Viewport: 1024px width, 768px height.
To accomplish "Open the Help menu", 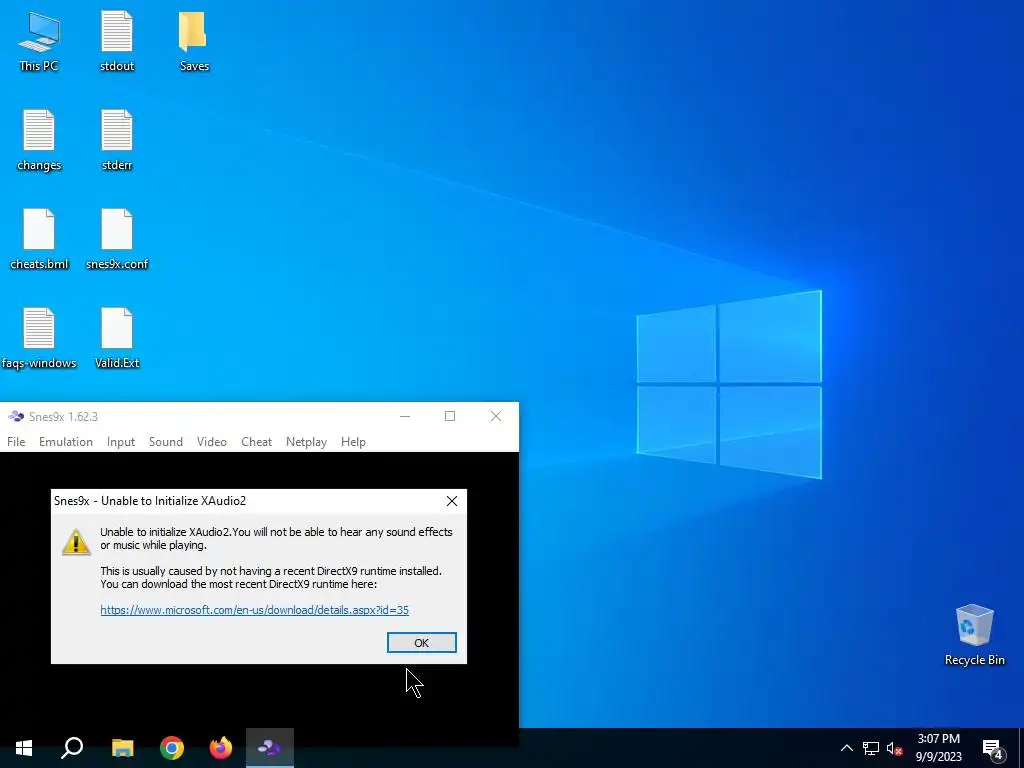I will tap(353, 442).
